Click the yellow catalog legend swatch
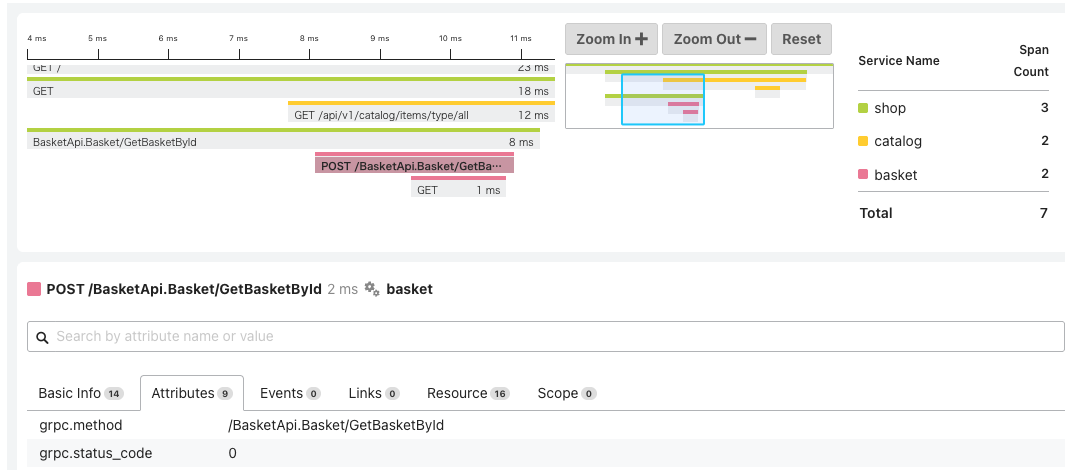This screenshot has height=470, width=1081. point(863,141)
